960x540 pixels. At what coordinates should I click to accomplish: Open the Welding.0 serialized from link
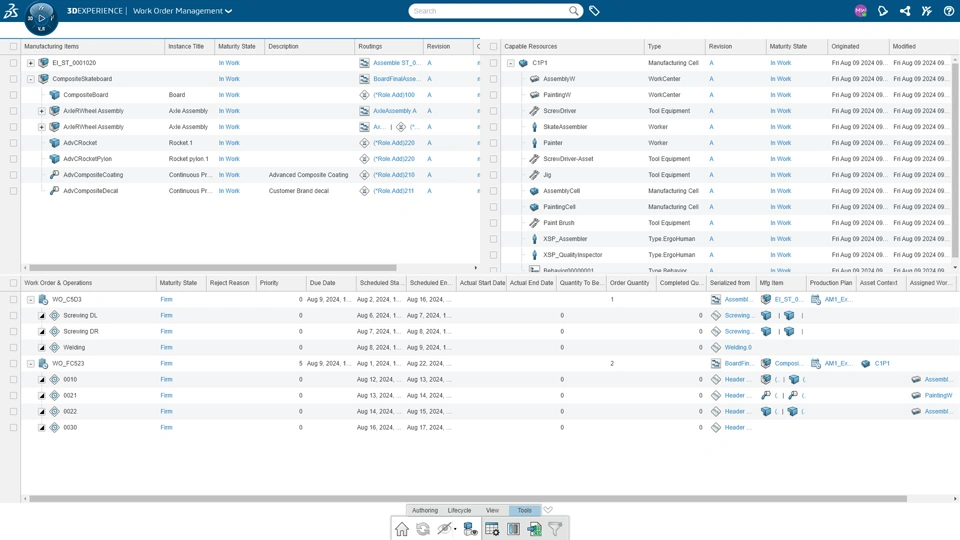(738, 347)
